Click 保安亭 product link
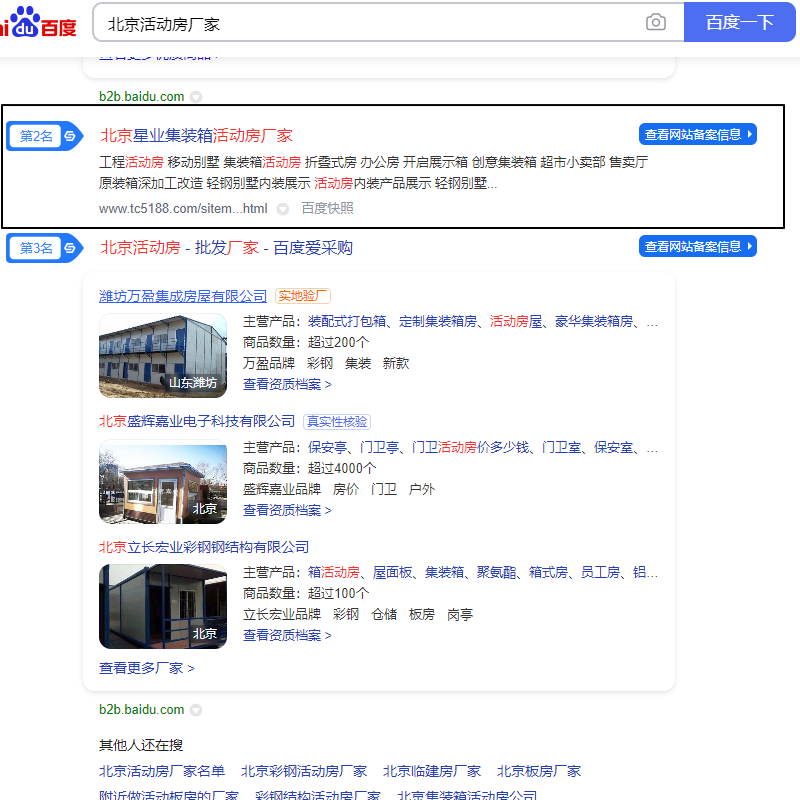 (327, 447)
